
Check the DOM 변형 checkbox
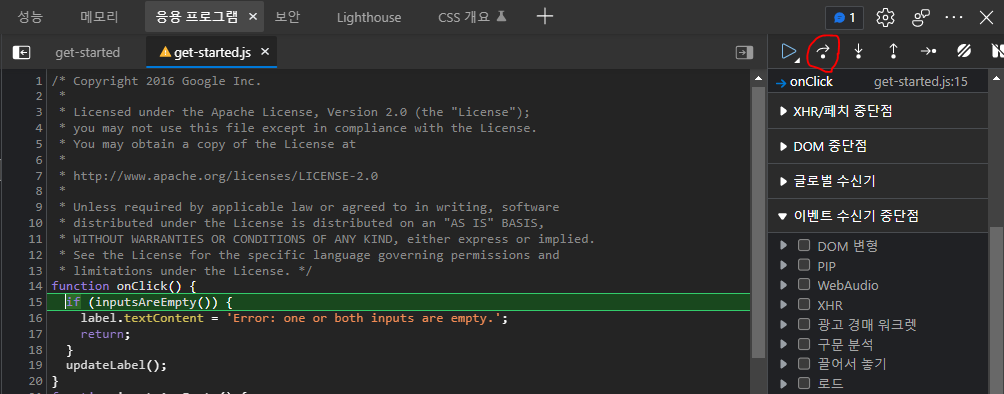coord(804,245)
